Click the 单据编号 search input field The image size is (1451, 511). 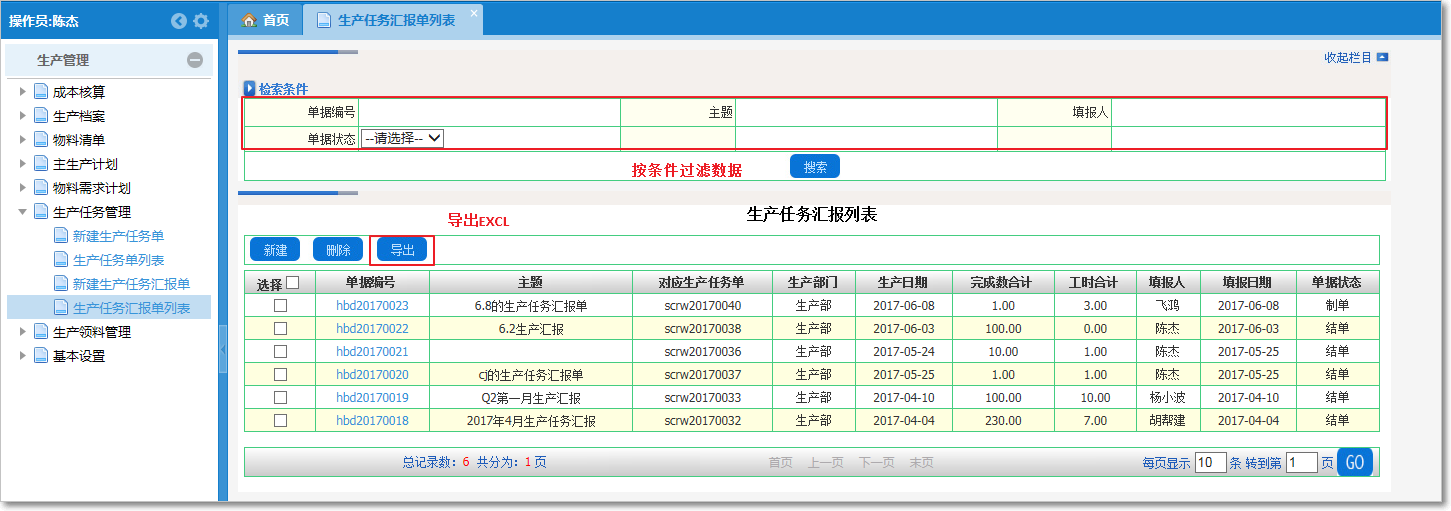pos(489,112)
